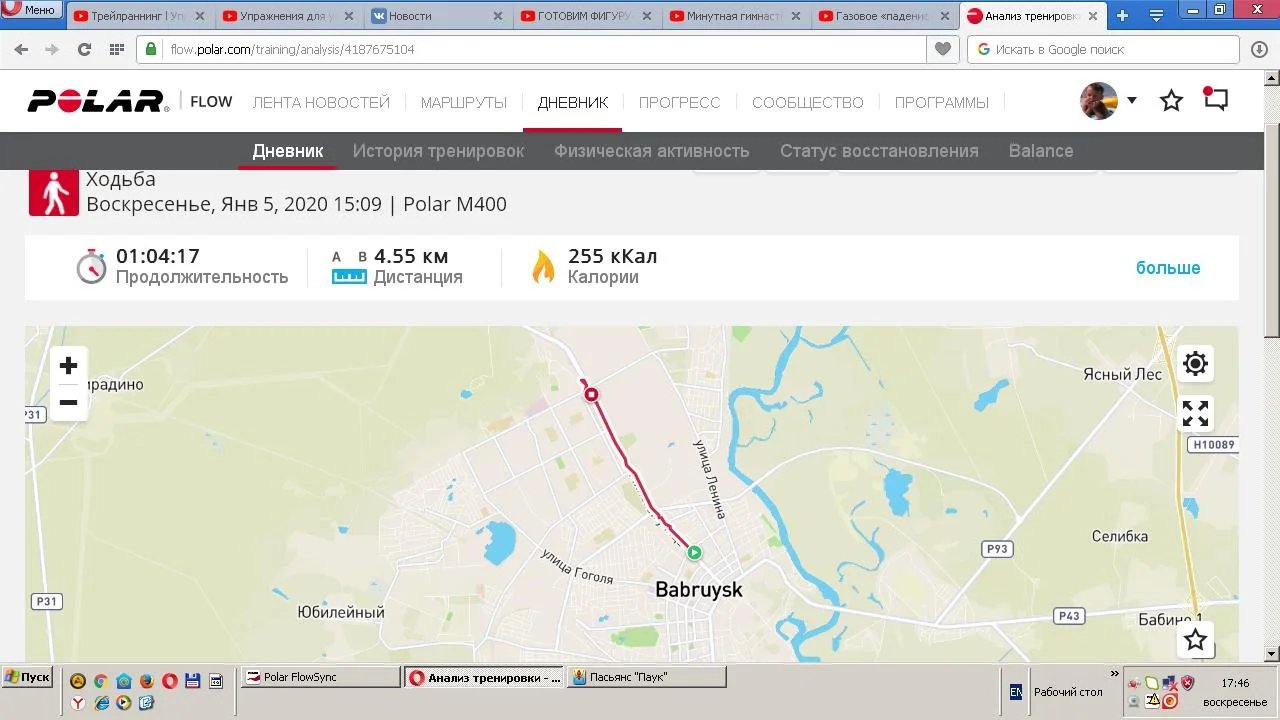
Task: Add page to bookmarks with heart icon
Action: (x=942, y=49)
